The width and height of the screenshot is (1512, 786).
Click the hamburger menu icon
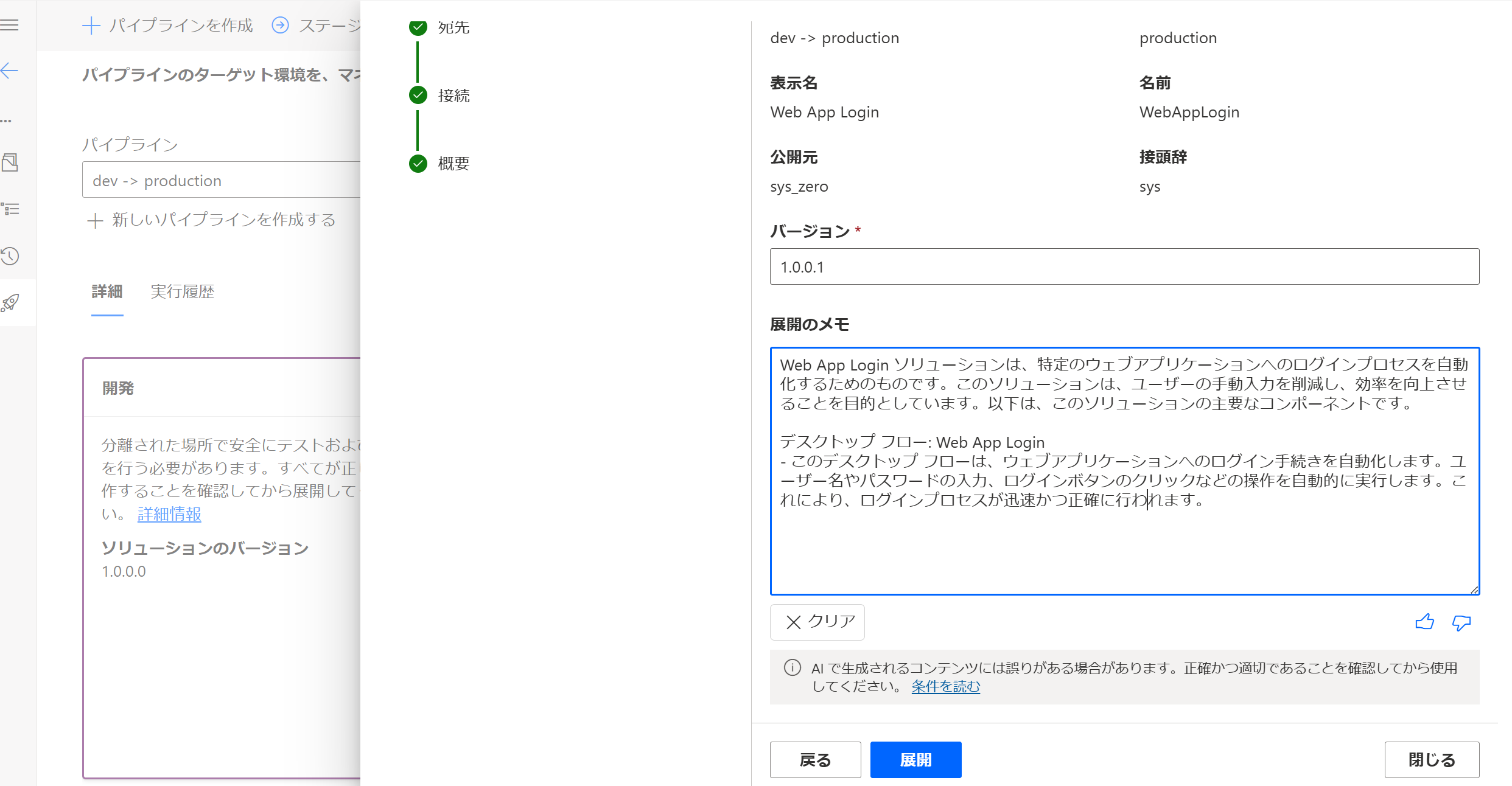(10, 25)
